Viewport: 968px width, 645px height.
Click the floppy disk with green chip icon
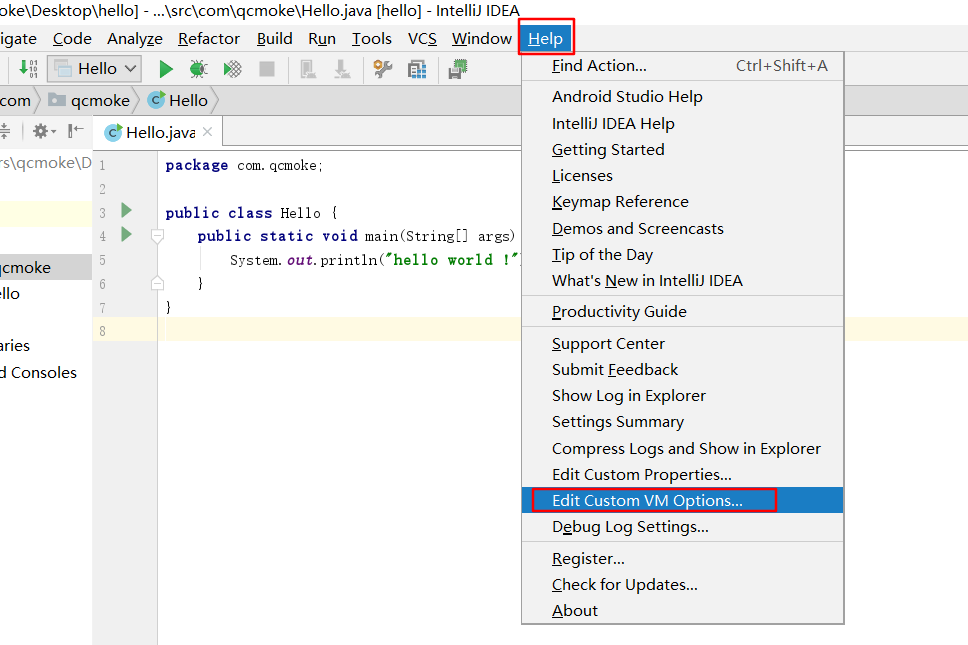(457, 69)
